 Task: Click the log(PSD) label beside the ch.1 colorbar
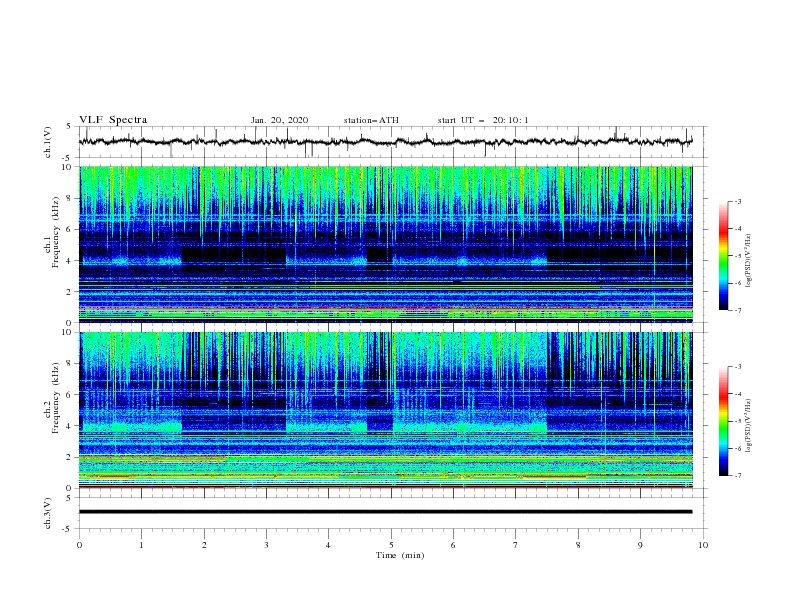(749, 261)
